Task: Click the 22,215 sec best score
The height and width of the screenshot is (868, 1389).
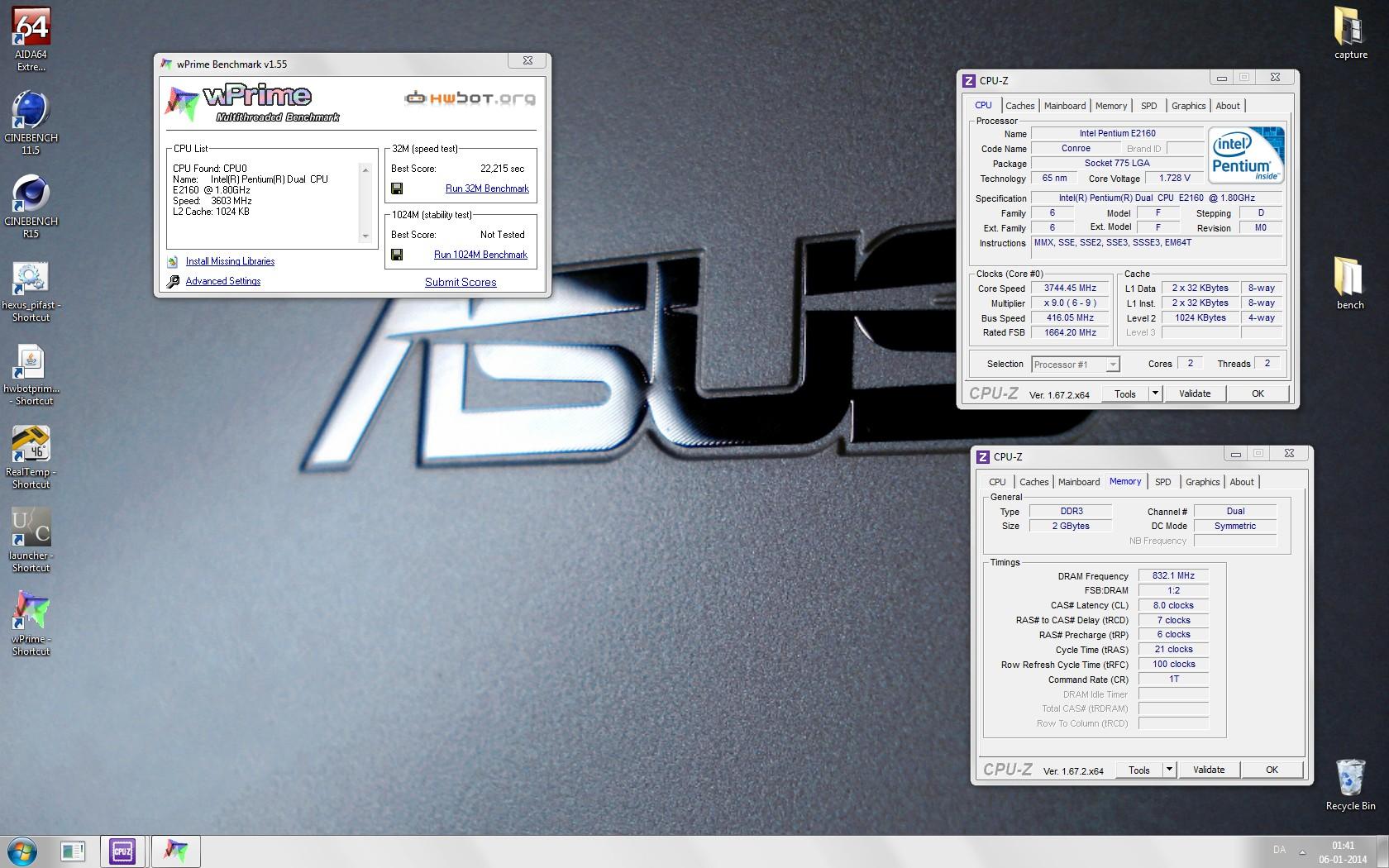Action: click(x=502, y=169)
